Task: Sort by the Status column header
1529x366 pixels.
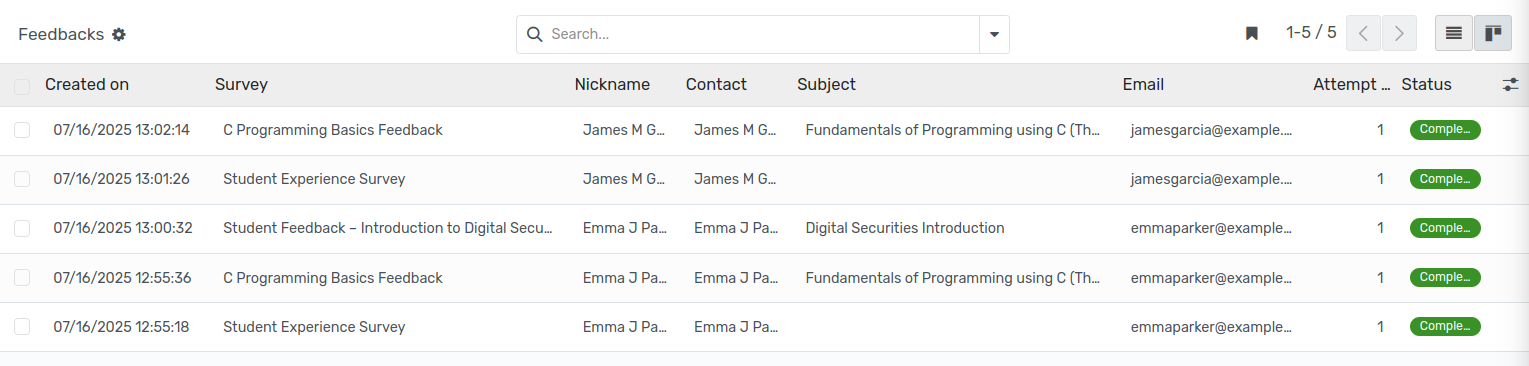Action: tap(1426, 85)
